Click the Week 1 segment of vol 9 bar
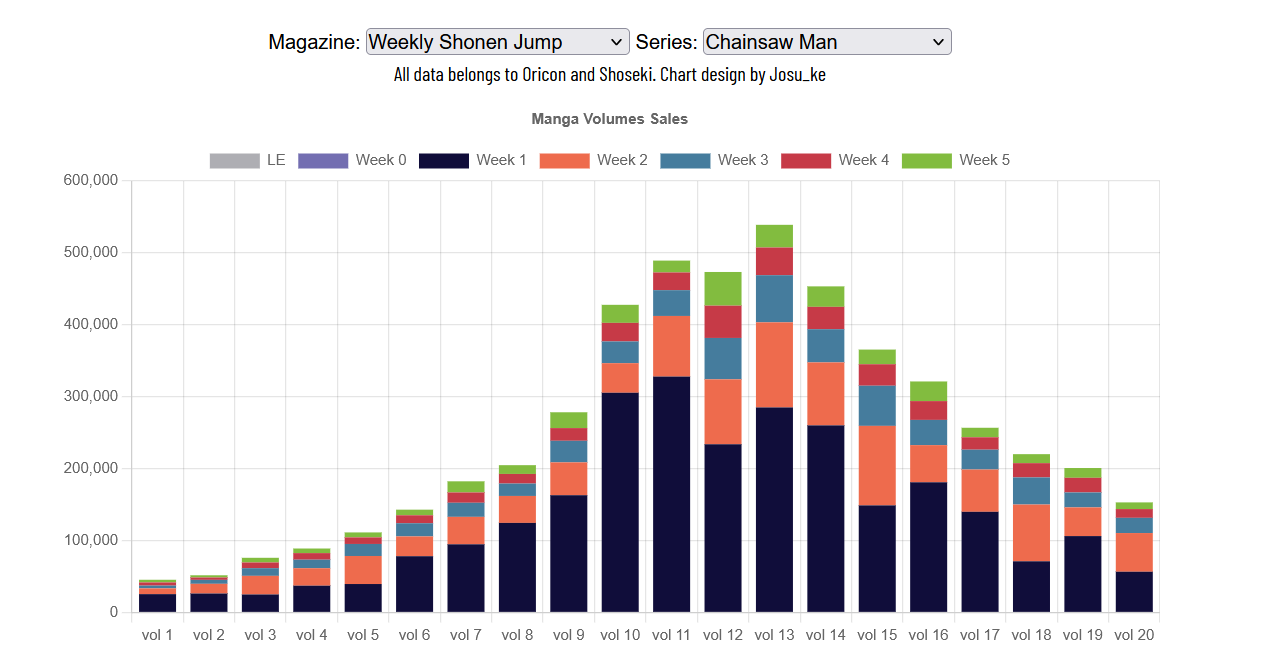The height and width of the screenshot is (654, 1279). coord(569,554)
